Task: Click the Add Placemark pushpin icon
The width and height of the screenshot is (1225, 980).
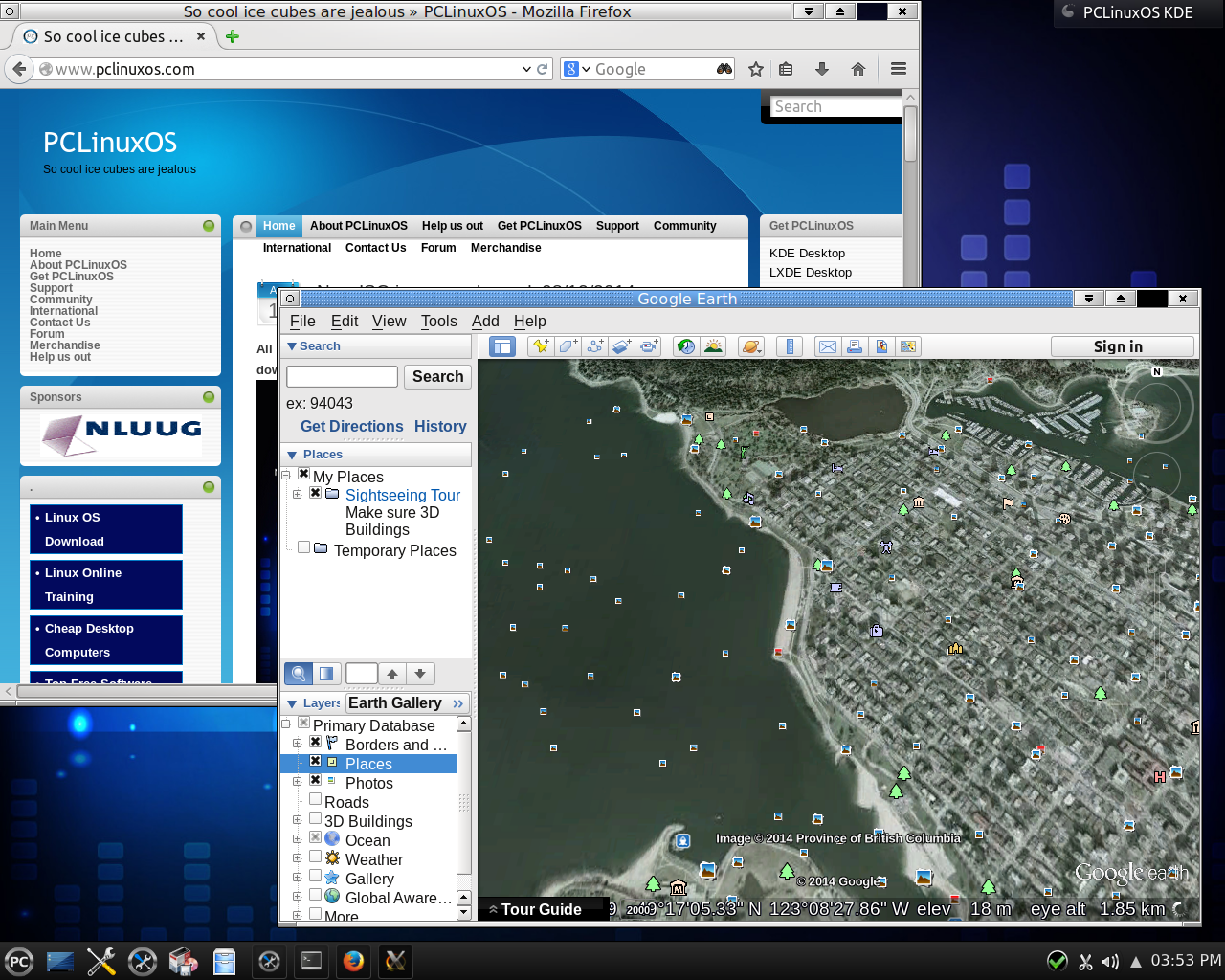Action: [x=541, y=346]
